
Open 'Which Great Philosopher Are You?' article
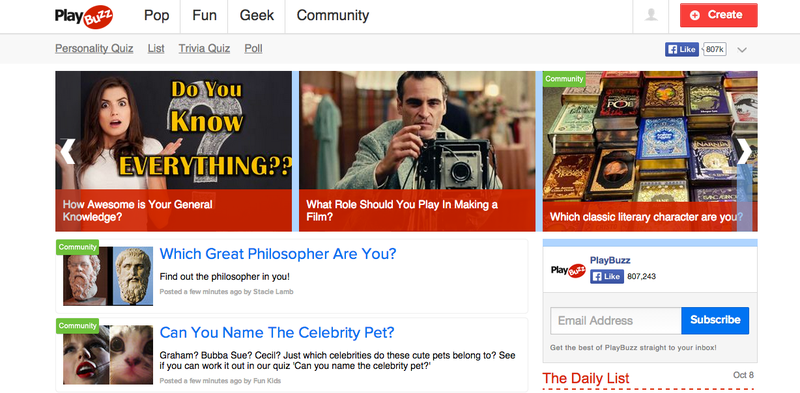(278, 254)
